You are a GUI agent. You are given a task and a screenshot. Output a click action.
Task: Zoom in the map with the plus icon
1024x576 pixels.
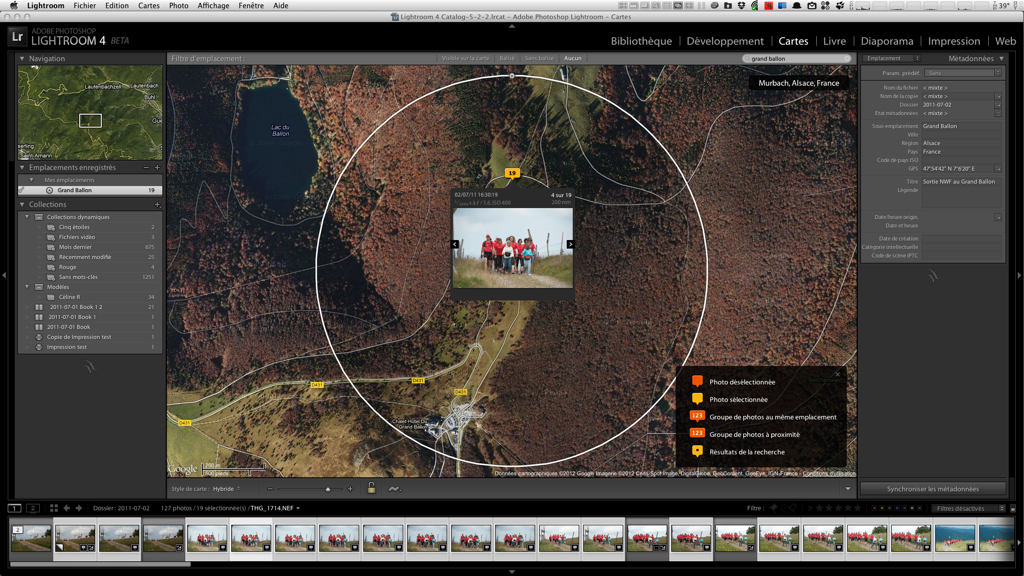tap(350, 488)
